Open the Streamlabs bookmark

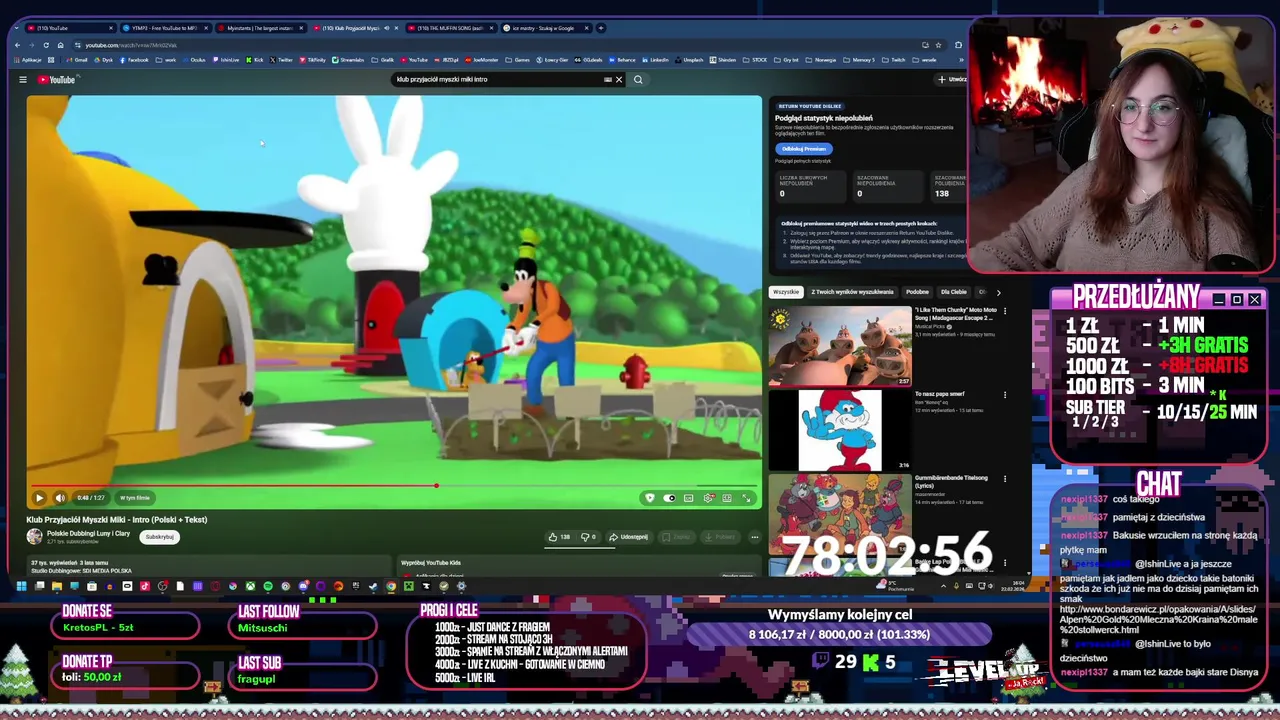click(349, 60)
